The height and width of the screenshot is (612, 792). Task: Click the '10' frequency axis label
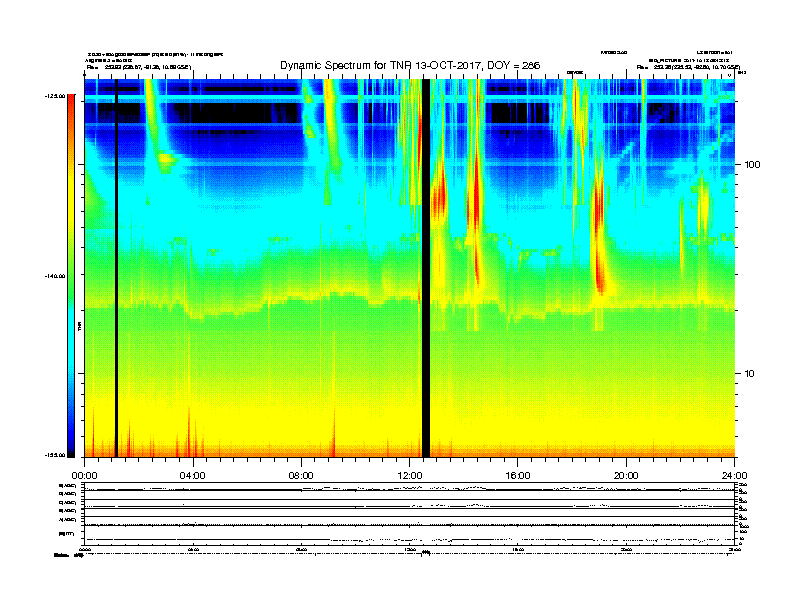click(x=750, y=374)
